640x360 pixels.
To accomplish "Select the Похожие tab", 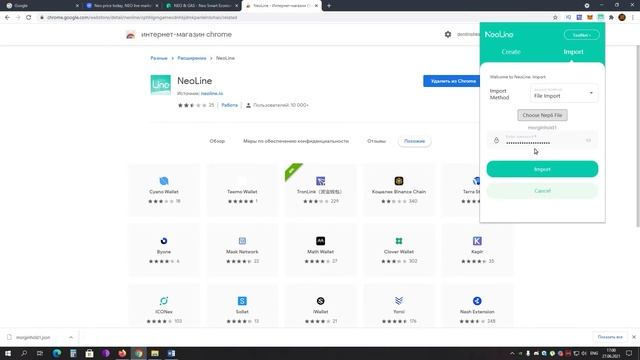I will pyautogui.click(x=414, y=141).
